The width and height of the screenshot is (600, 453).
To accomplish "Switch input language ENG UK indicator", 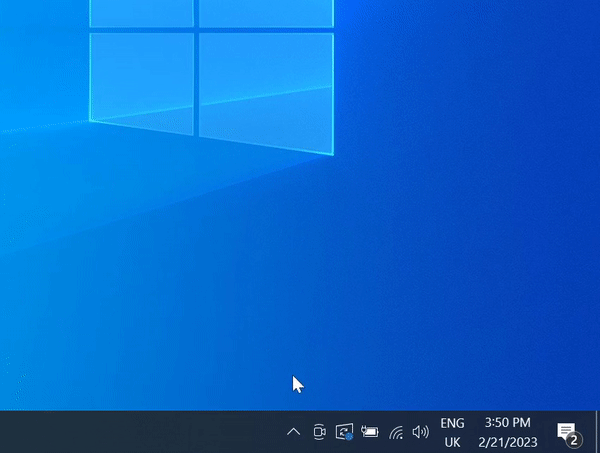I will (x=452, y=432).
